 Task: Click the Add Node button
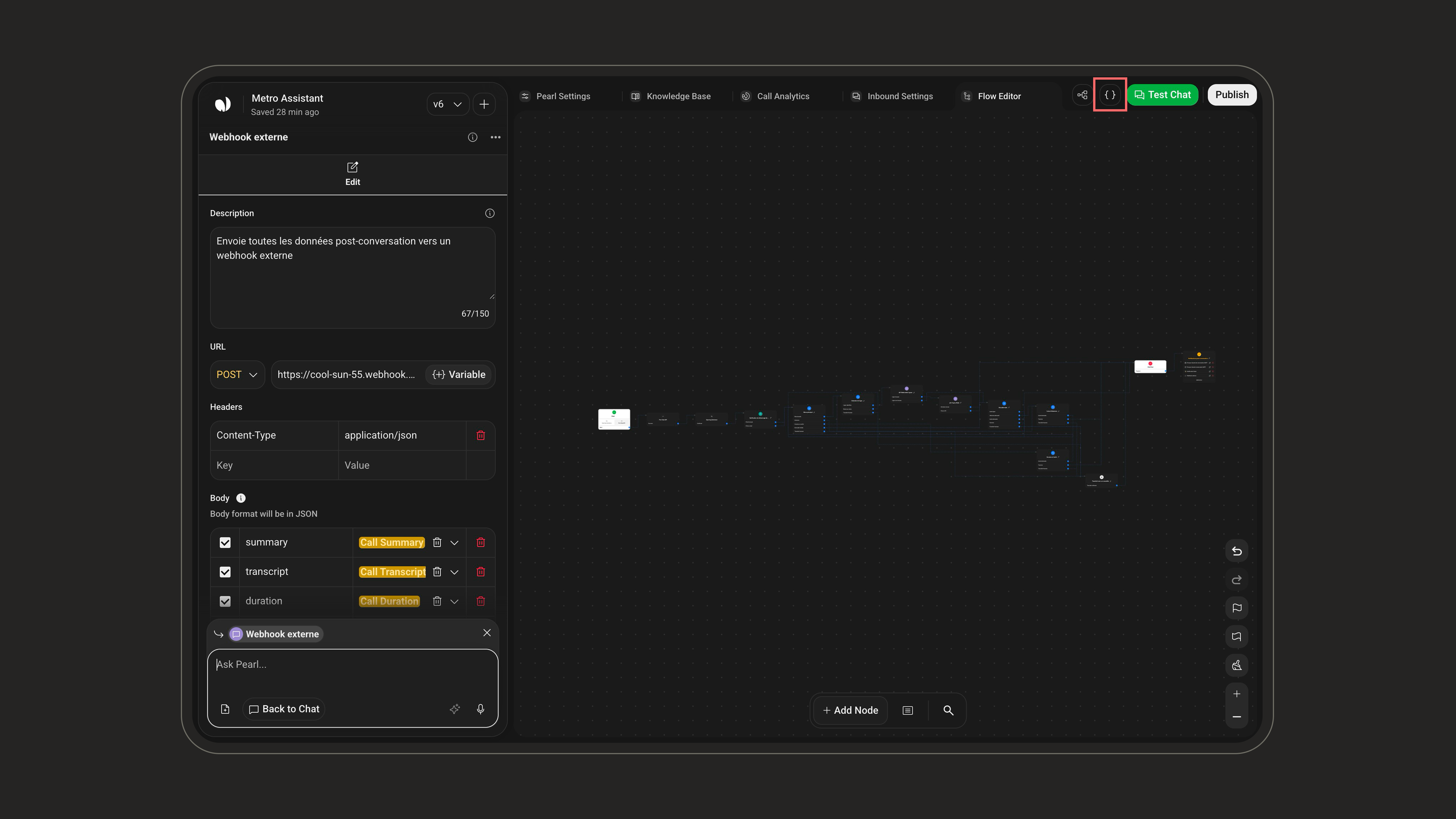851,710
